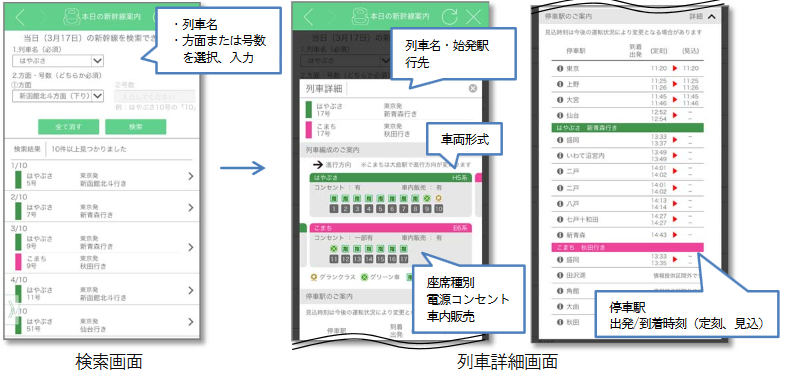Screen dimensions: 786x373
Task: Click the pink こまち E6系 formation header
Action: tap(391, 228)
